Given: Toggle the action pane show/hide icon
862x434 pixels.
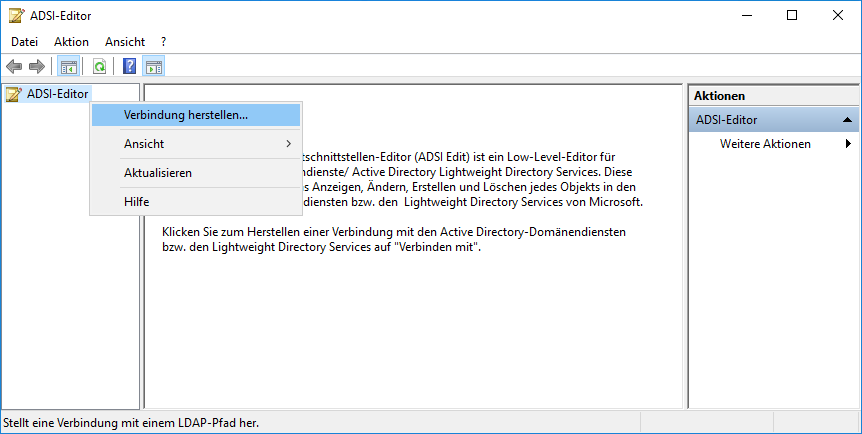Looking at the screenshot, I should (x=154, y=67).
